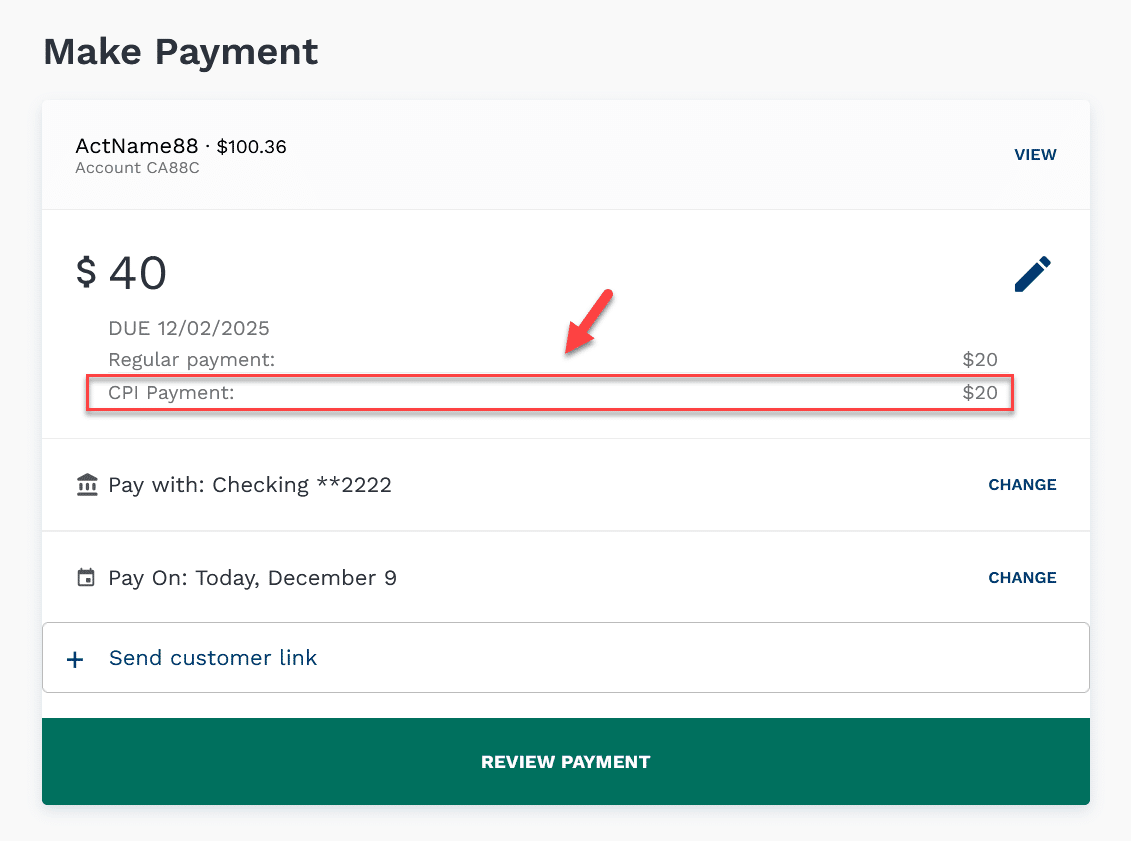This screenshot has height=841, width=1131.
Task: Click the bank icon beside Pay with
Action: point(87,485)
